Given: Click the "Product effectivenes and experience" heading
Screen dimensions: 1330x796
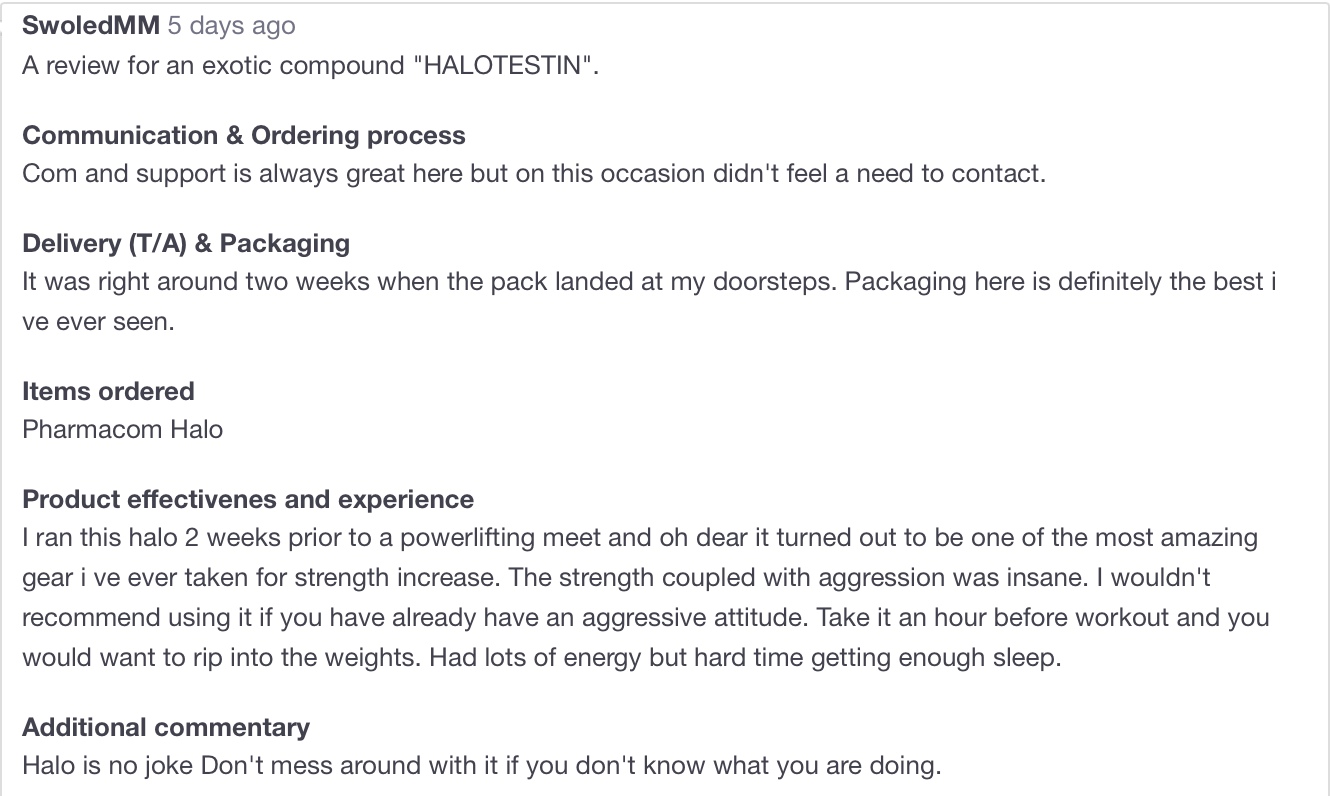Looking at the screenshot, I should point(248,499).
